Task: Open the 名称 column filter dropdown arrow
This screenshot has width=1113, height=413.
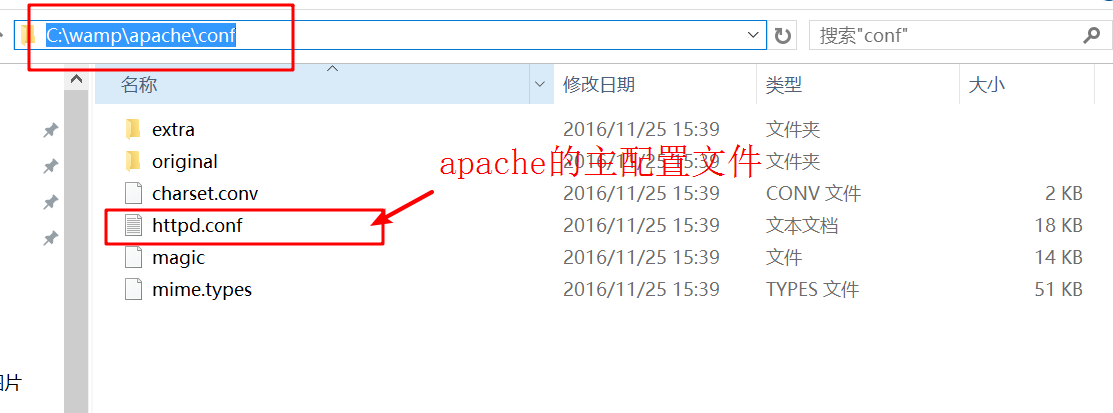Action: 542,85
